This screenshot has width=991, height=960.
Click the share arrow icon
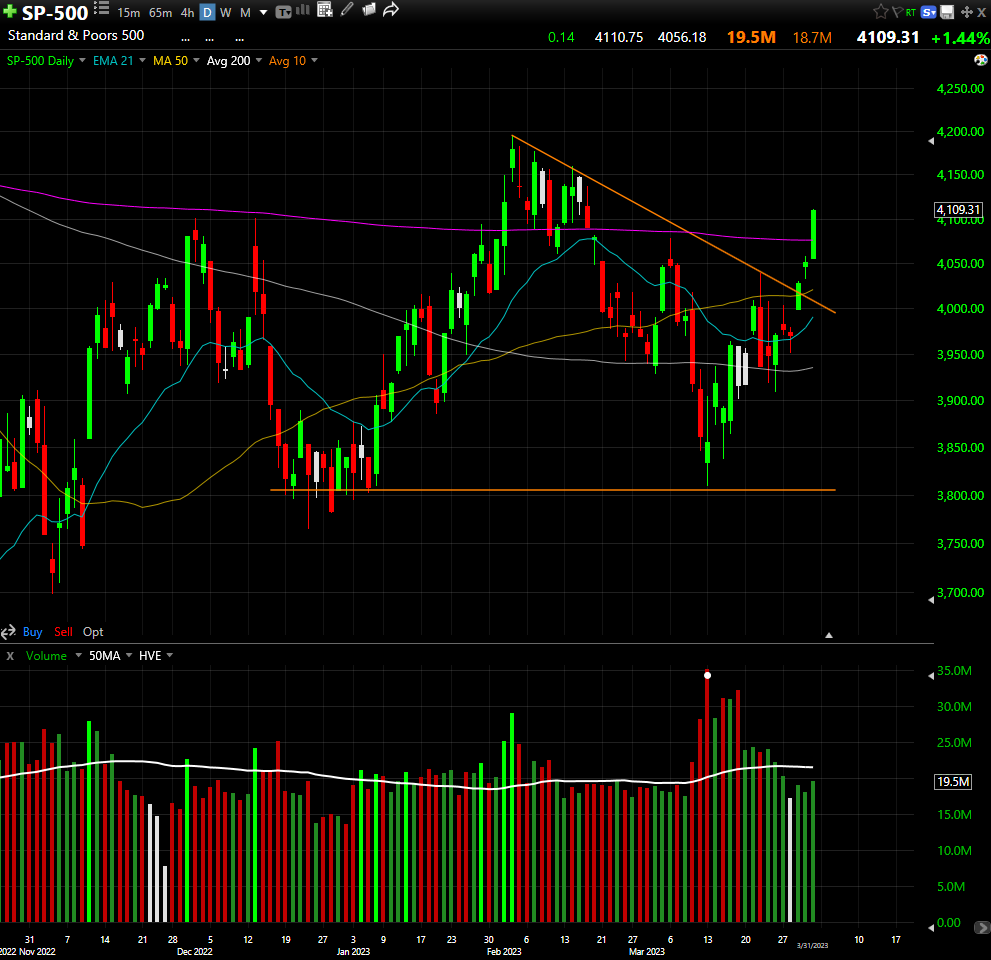coord(391,9)
